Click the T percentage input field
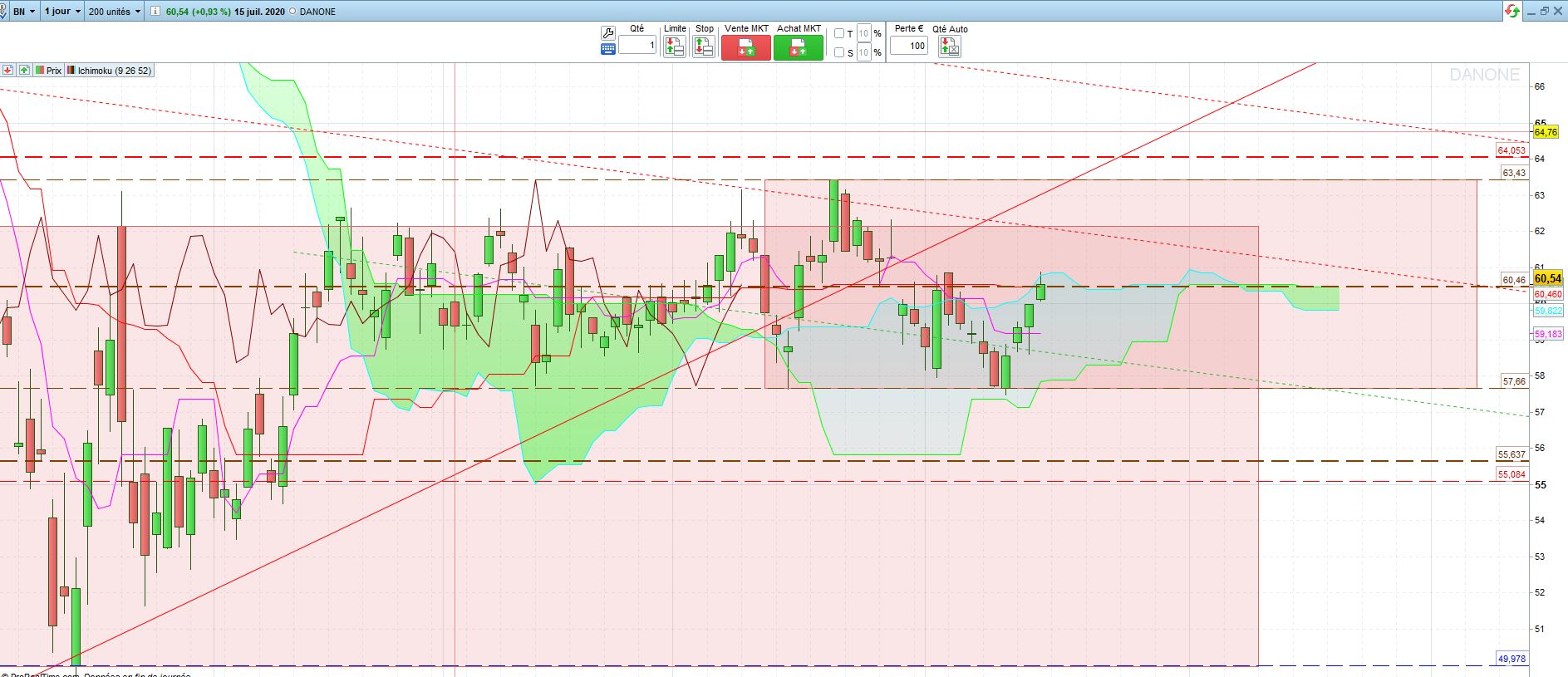This screenshot has height=677, width=1568. coord(864,34)
